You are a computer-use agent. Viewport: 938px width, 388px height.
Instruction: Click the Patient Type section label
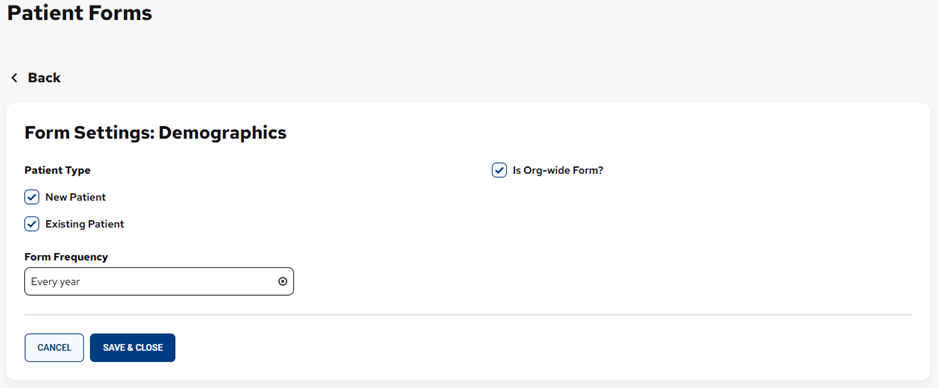57,170
